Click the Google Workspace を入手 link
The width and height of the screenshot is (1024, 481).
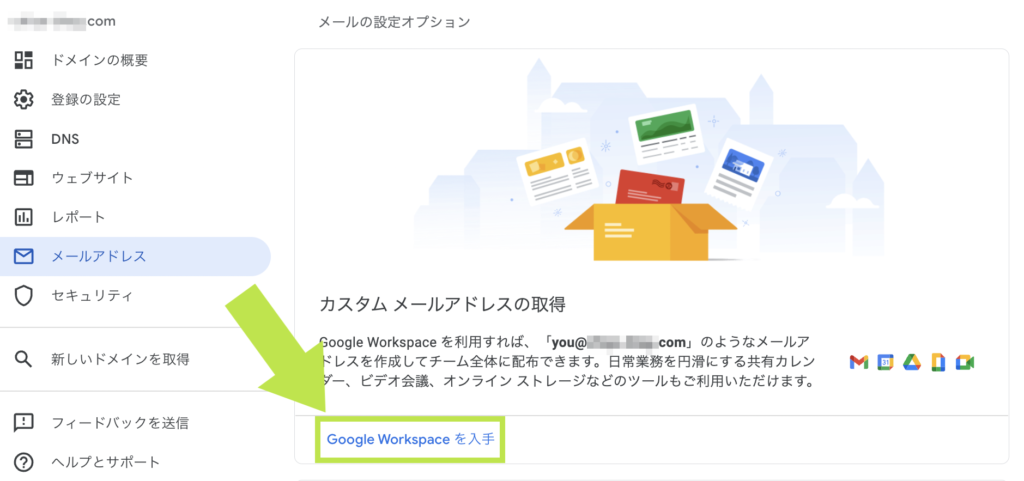click(411, 439)
